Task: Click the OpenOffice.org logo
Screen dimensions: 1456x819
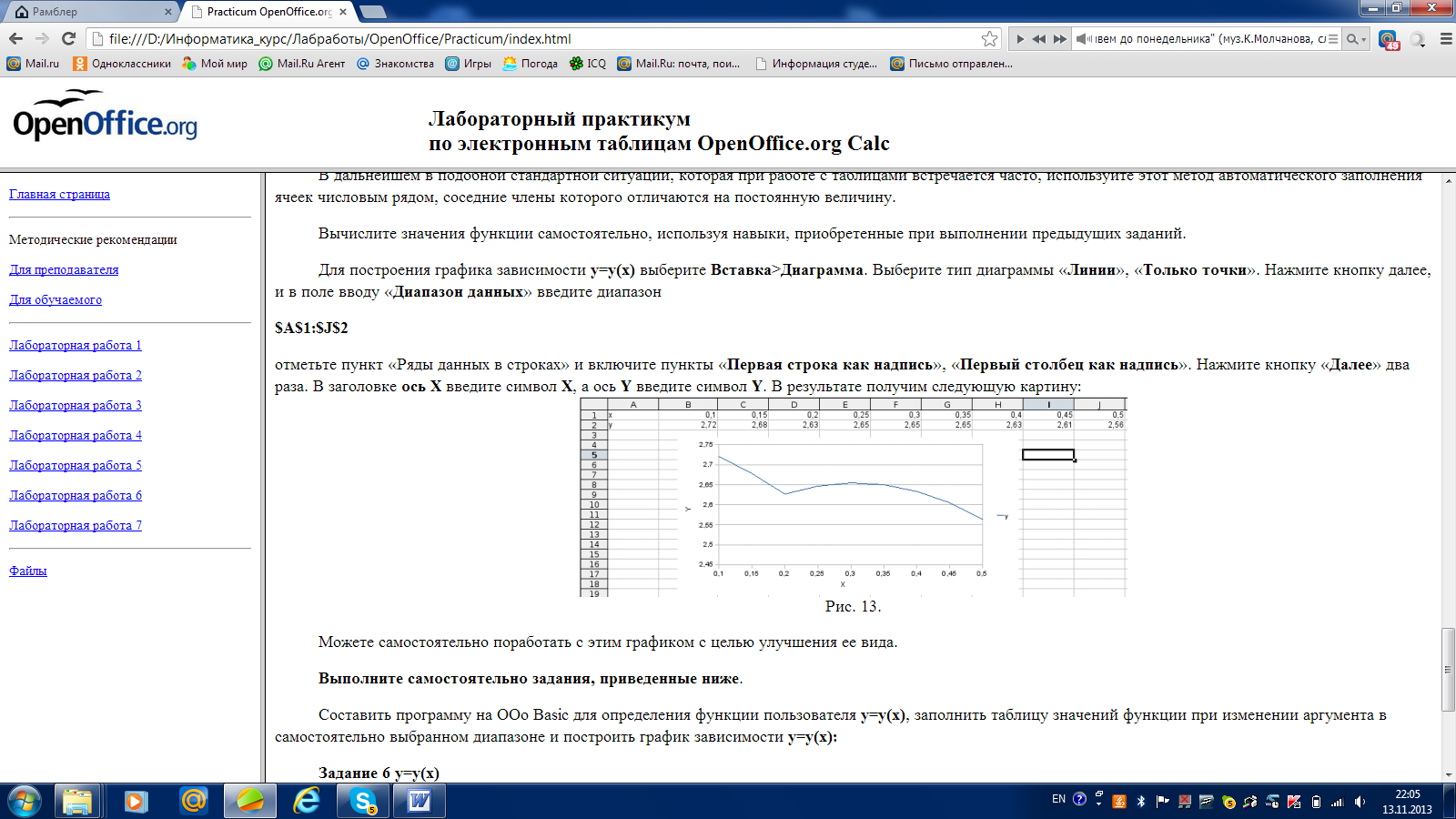Action: click(105, 116)
